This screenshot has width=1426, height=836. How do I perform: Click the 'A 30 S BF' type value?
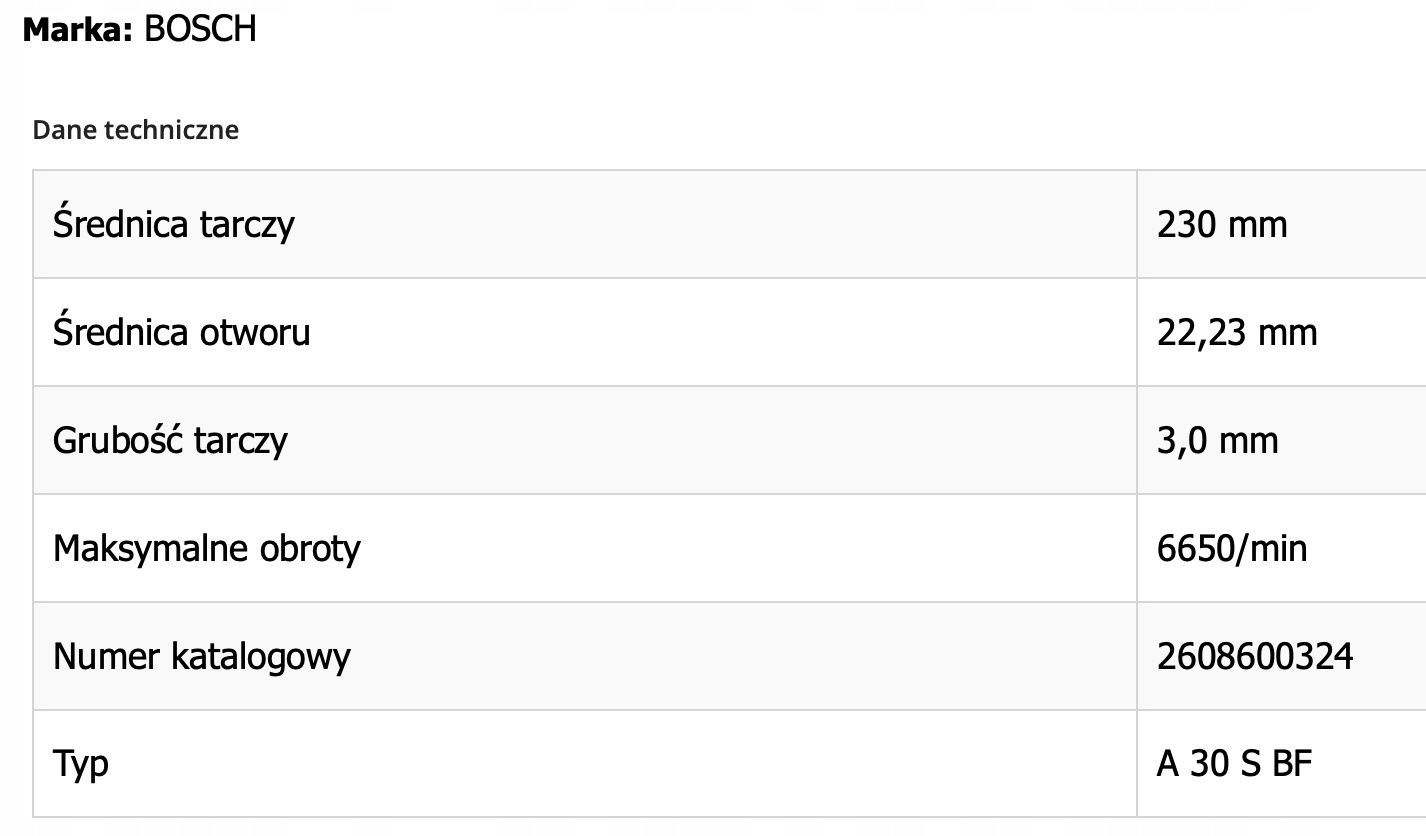tap(1234, 764)
